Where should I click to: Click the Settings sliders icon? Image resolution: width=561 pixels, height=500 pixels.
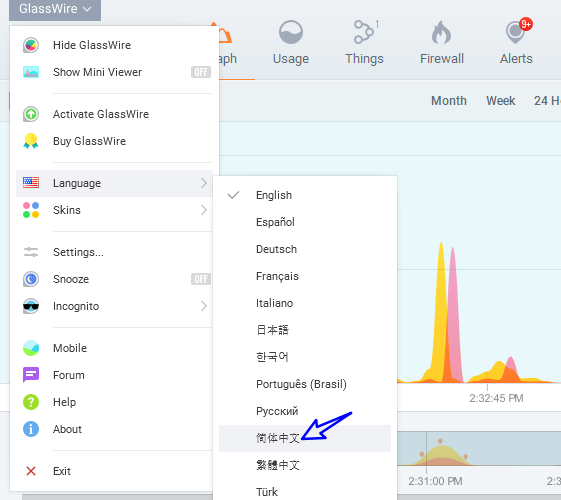click(31, 252)
